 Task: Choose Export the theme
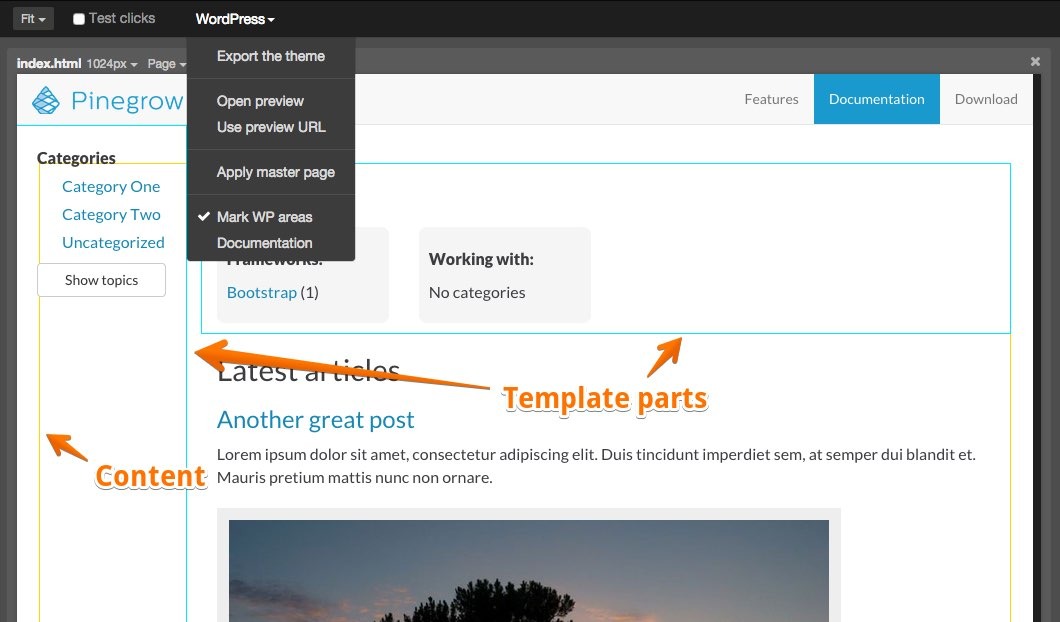pos(271,56)
